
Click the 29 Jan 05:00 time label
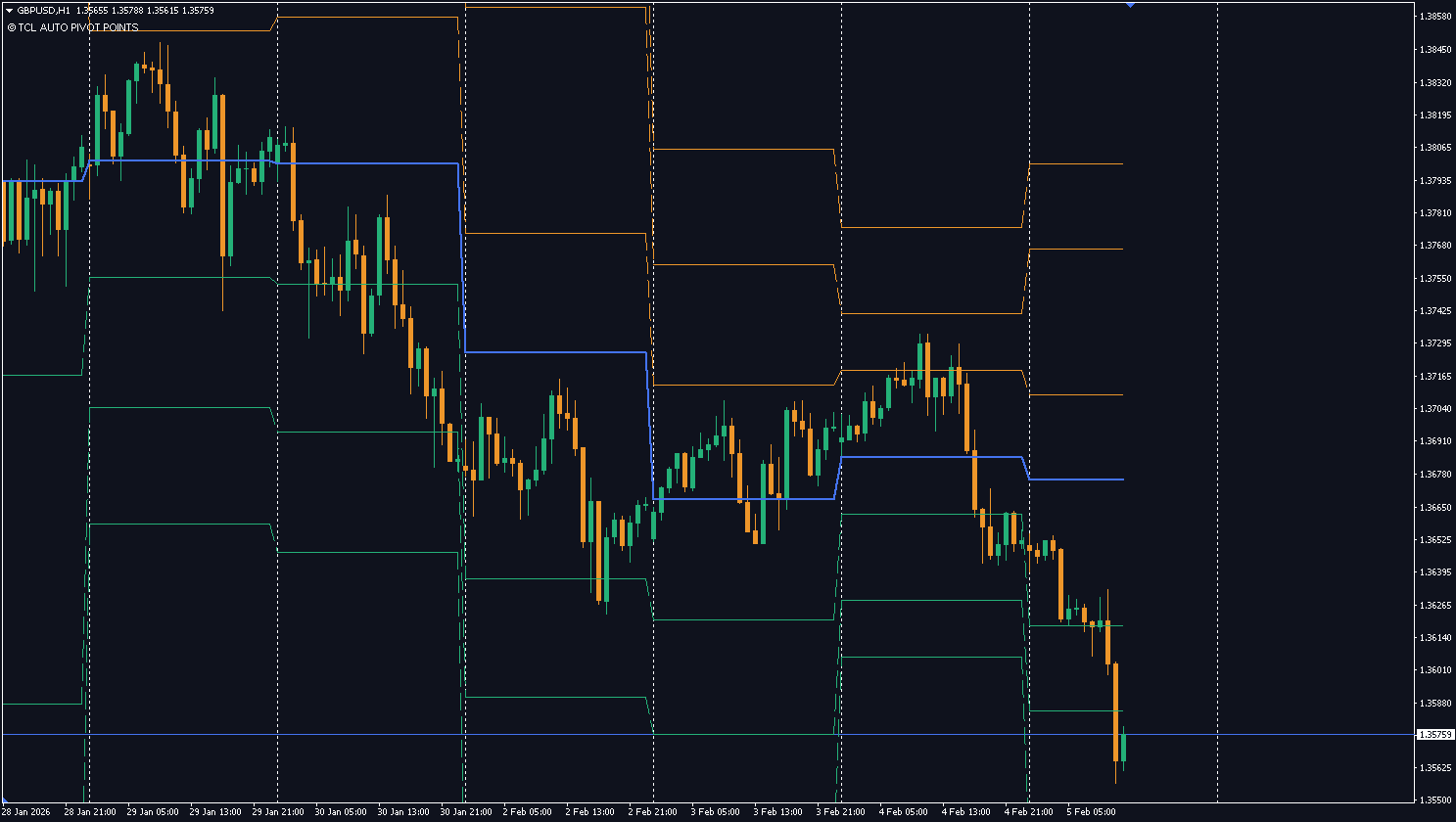pos(152,812)
